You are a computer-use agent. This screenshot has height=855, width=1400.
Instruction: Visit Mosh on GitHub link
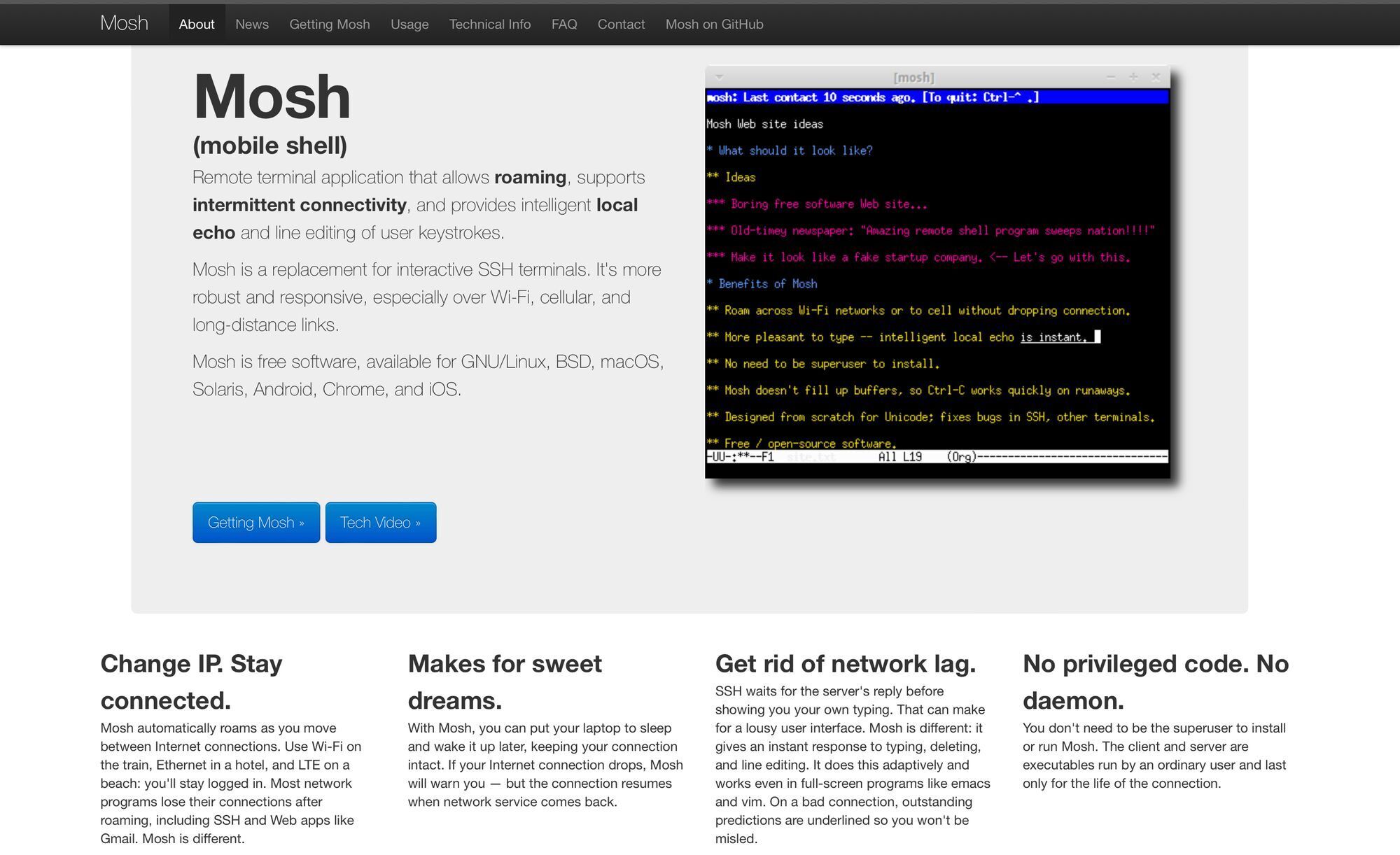[714, 24]
